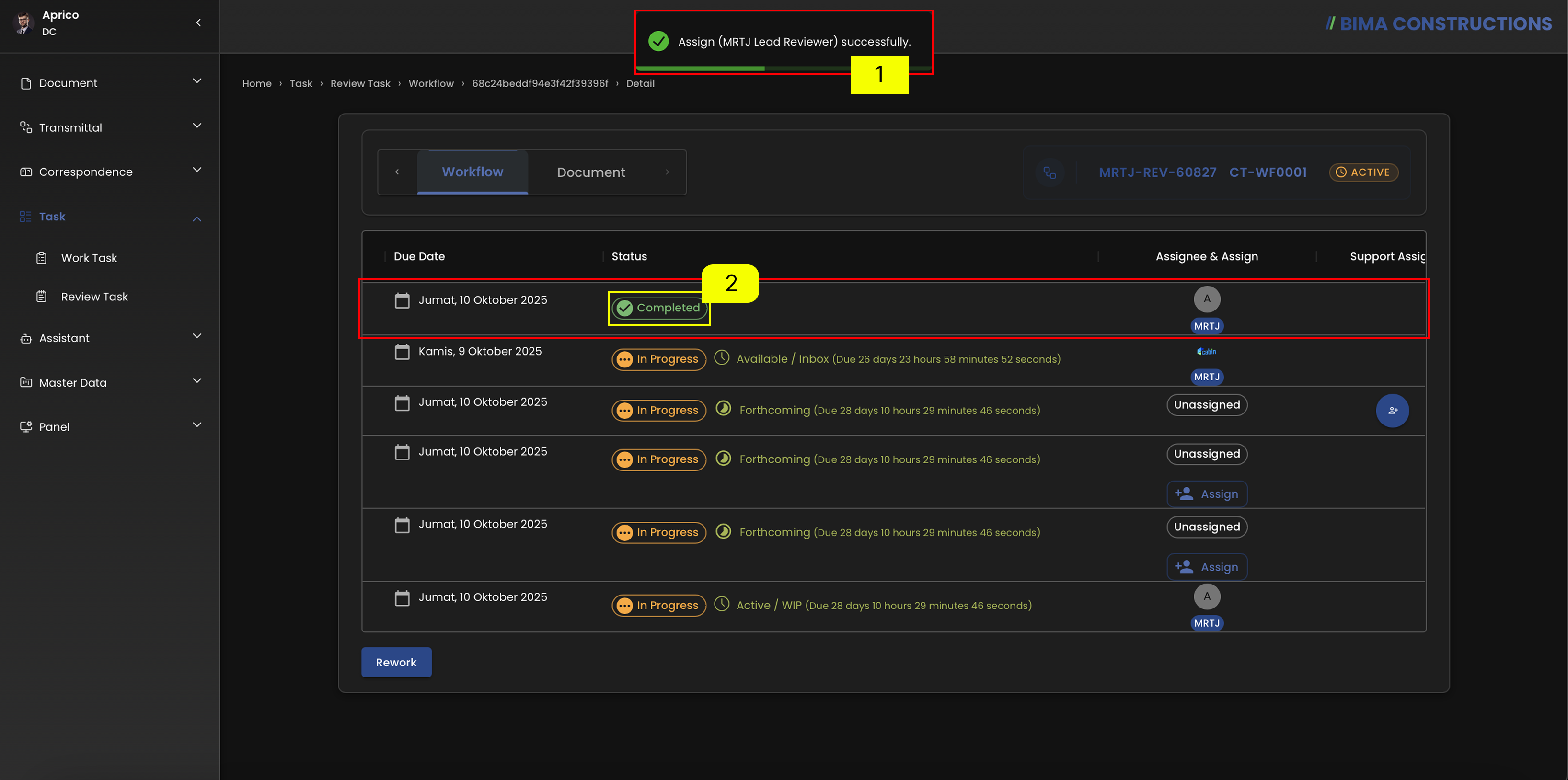Click the Rework button
Screen dimensions: 1568x780
click(x=396, y=662)
